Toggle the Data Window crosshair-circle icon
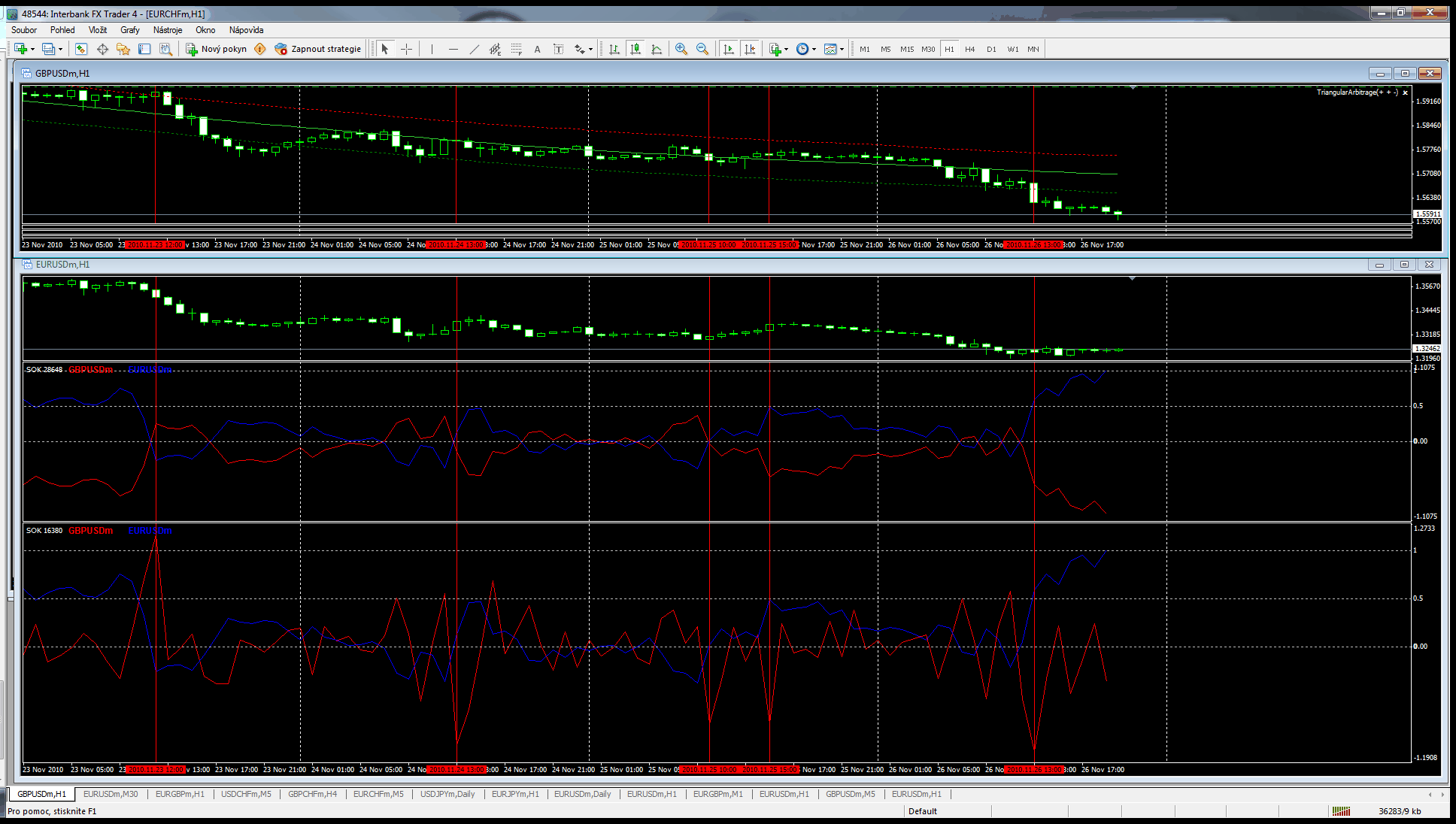 (102, 49)
